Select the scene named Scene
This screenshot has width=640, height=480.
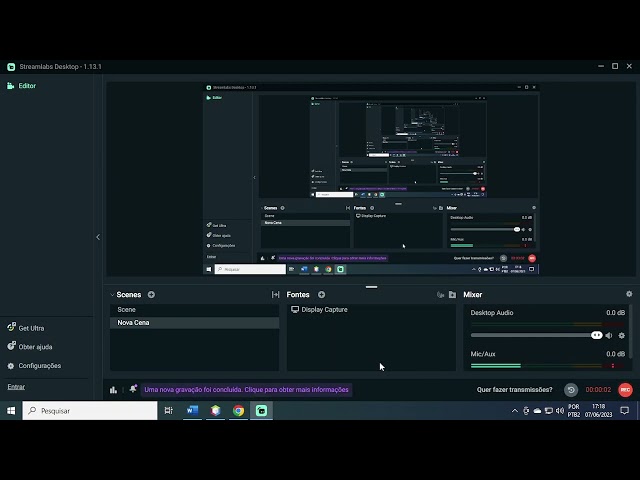tap(195, 310)
